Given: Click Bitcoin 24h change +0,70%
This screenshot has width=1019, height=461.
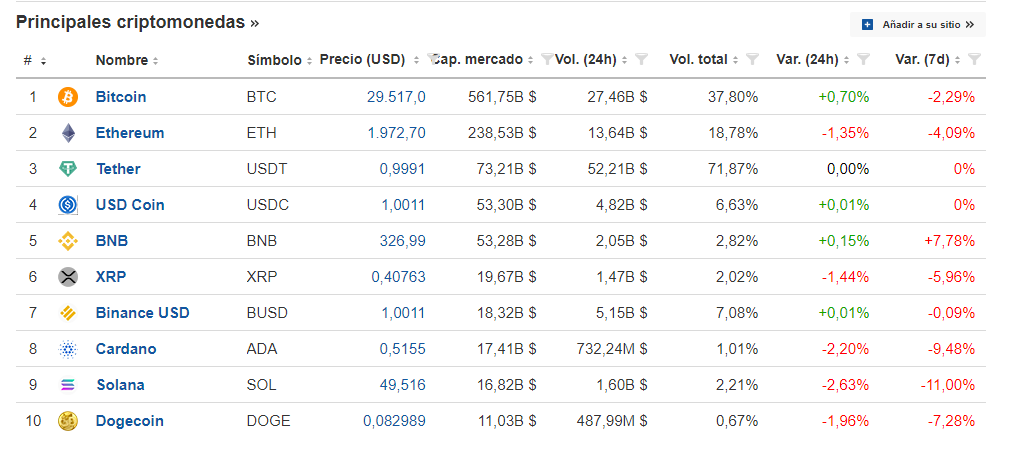Looking at the screenshot, I should [844, 98].
